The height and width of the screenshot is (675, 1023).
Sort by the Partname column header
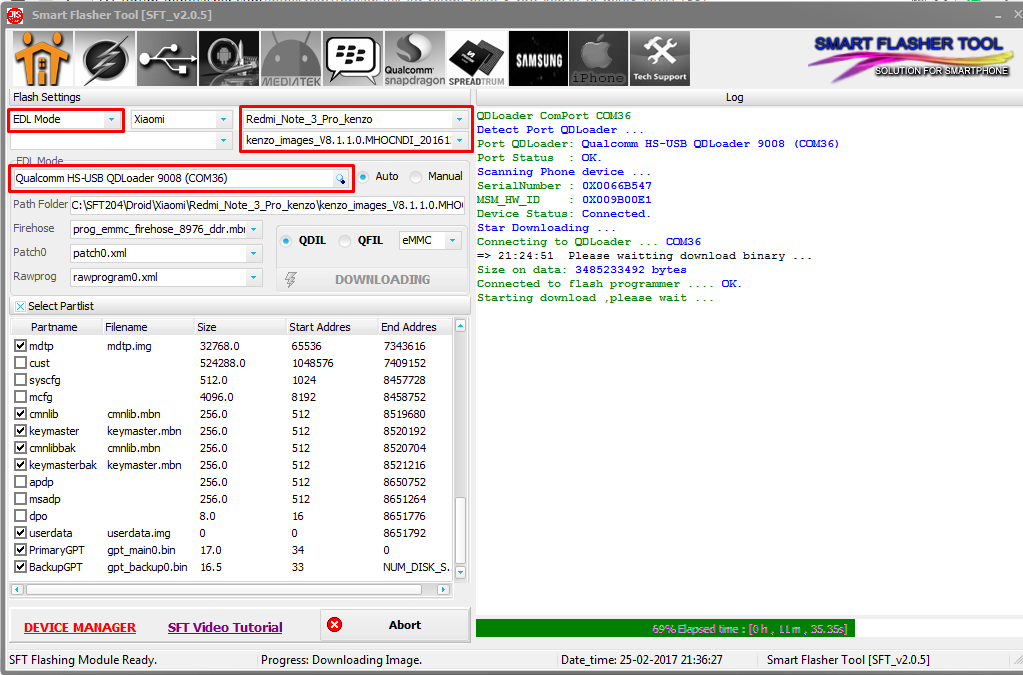point(54,327)
